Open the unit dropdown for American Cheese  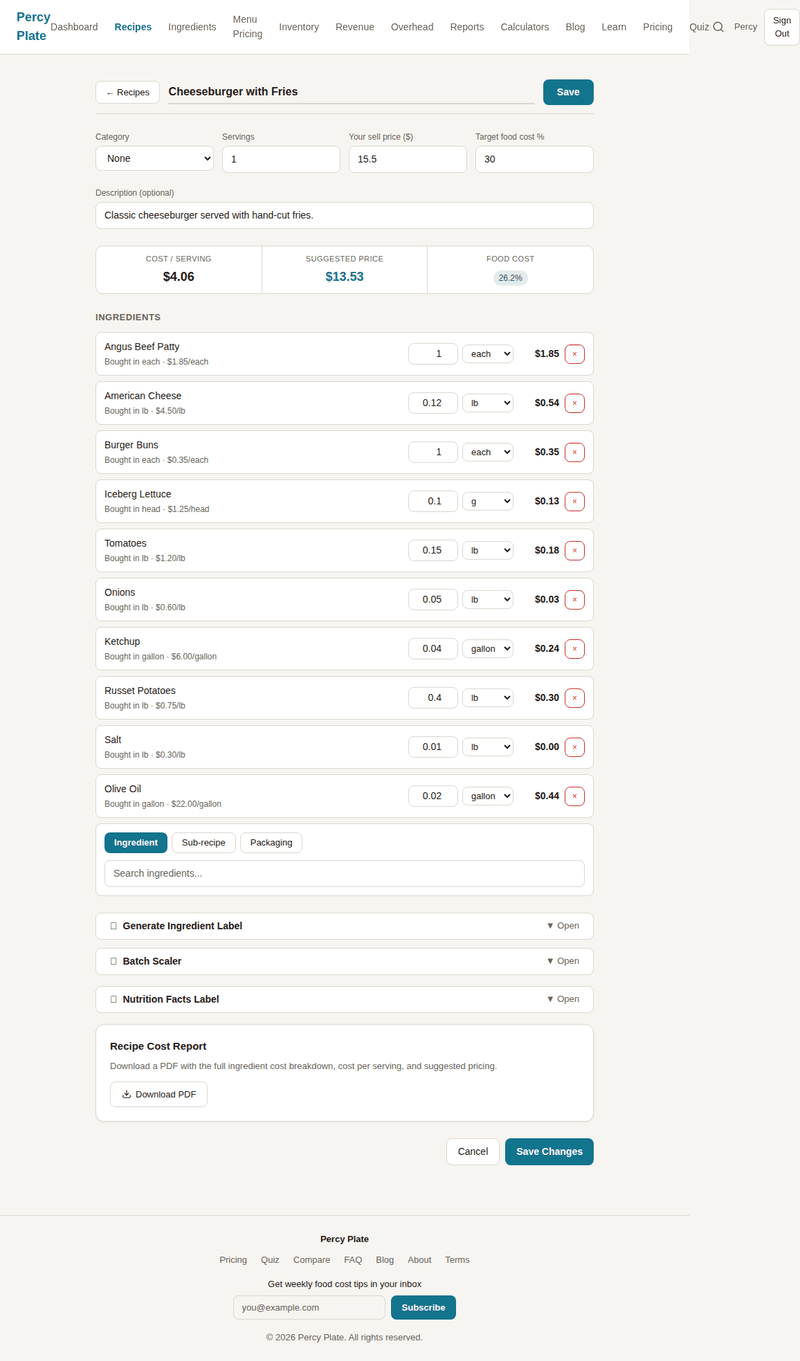coord(487,403)
